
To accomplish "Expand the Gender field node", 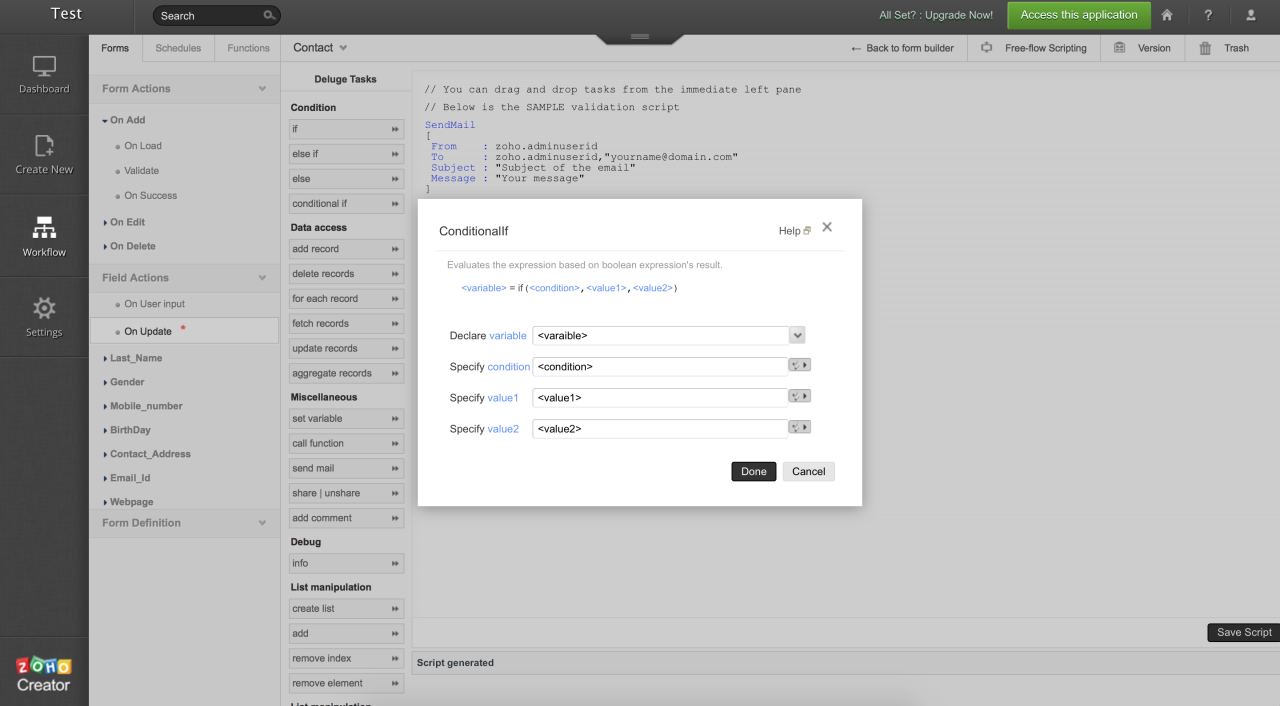I will (x=105, y=382).
